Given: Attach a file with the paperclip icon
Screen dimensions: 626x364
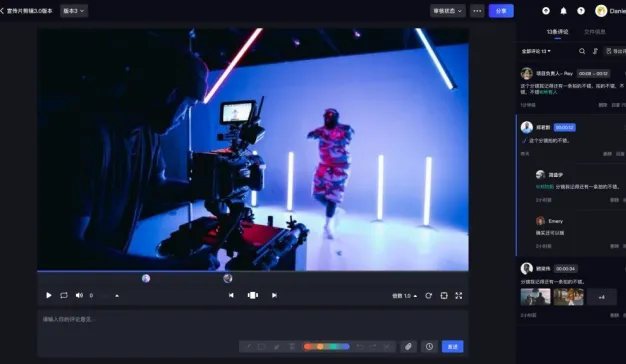Looking at the screenshot, I should pyautogui.click(x=408, y=346).
